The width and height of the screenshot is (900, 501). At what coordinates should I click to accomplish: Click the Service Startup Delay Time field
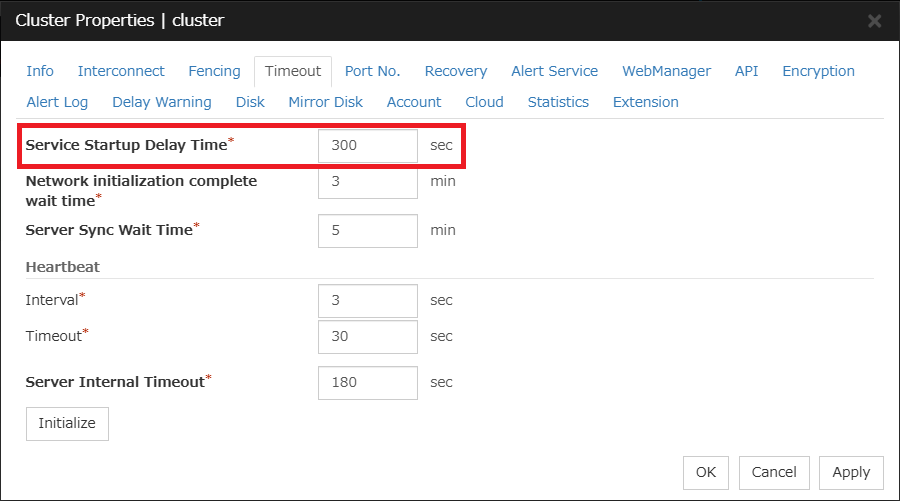coord(367,145)
